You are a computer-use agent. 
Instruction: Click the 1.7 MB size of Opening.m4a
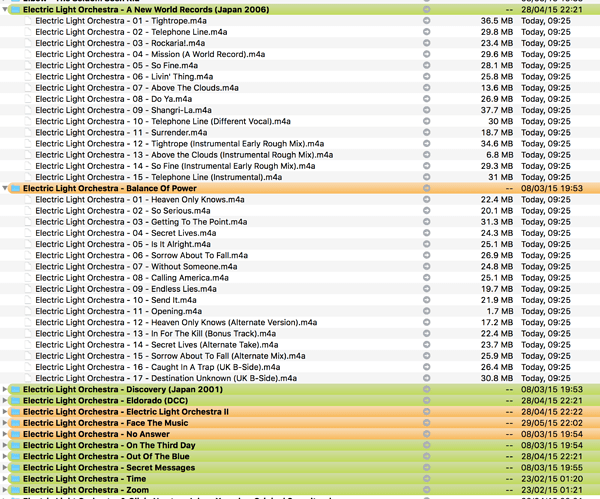[499, 311]
